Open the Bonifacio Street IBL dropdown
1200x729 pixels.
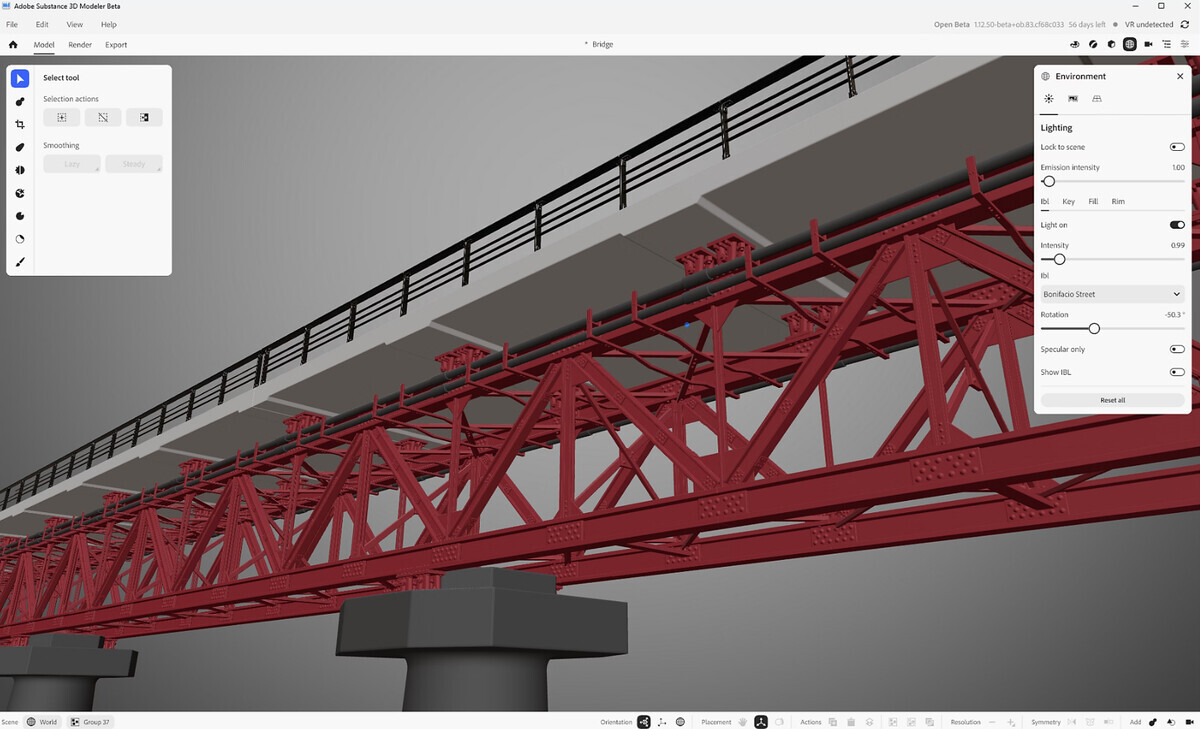point(1112,294)
